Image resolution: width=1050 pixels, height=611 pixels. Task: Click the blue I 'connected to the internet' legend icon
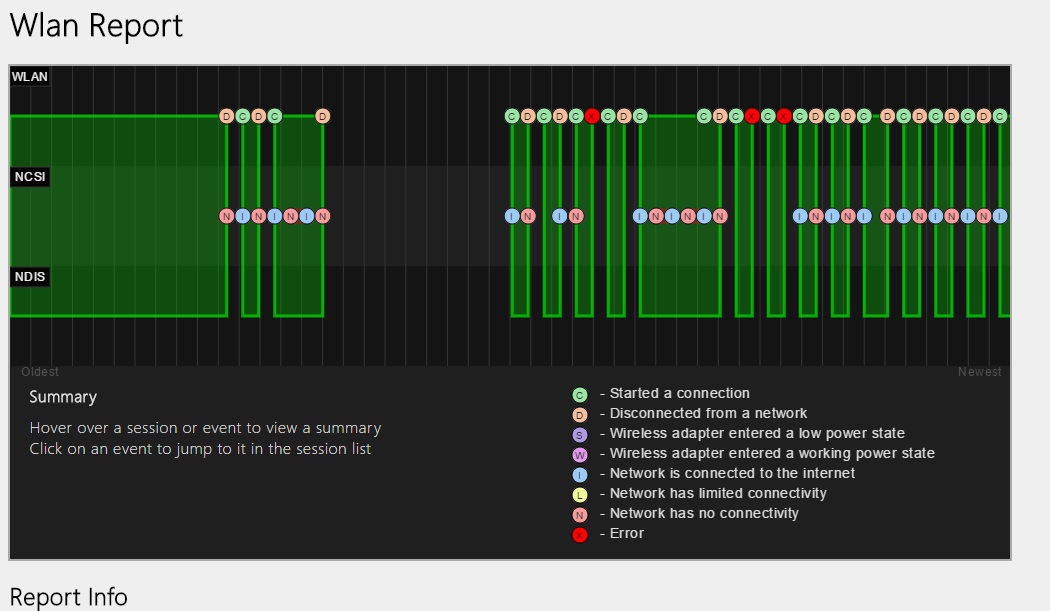click(580, 475)
